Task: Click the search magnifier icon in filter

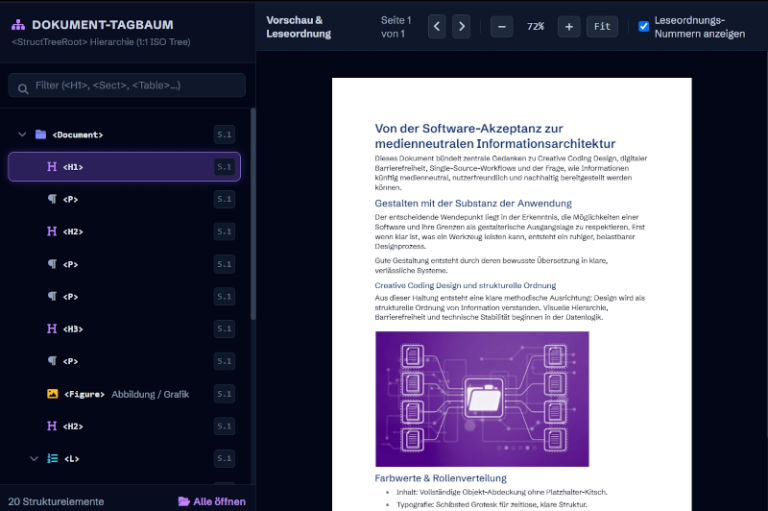Action: click(23, 89)
